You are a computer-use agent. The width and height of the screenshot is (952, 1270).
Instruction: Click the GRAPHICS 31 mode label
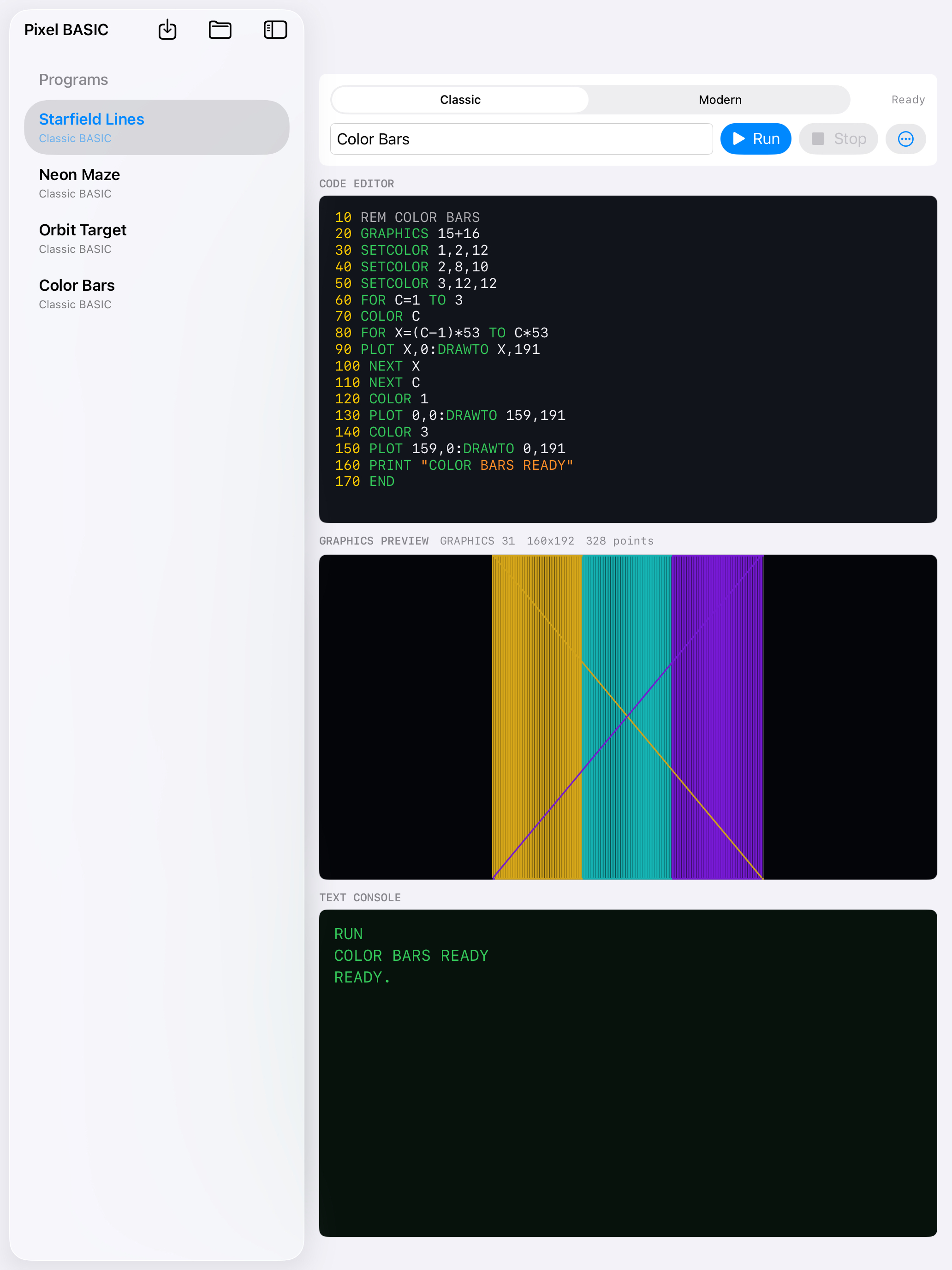coord(477,541)
